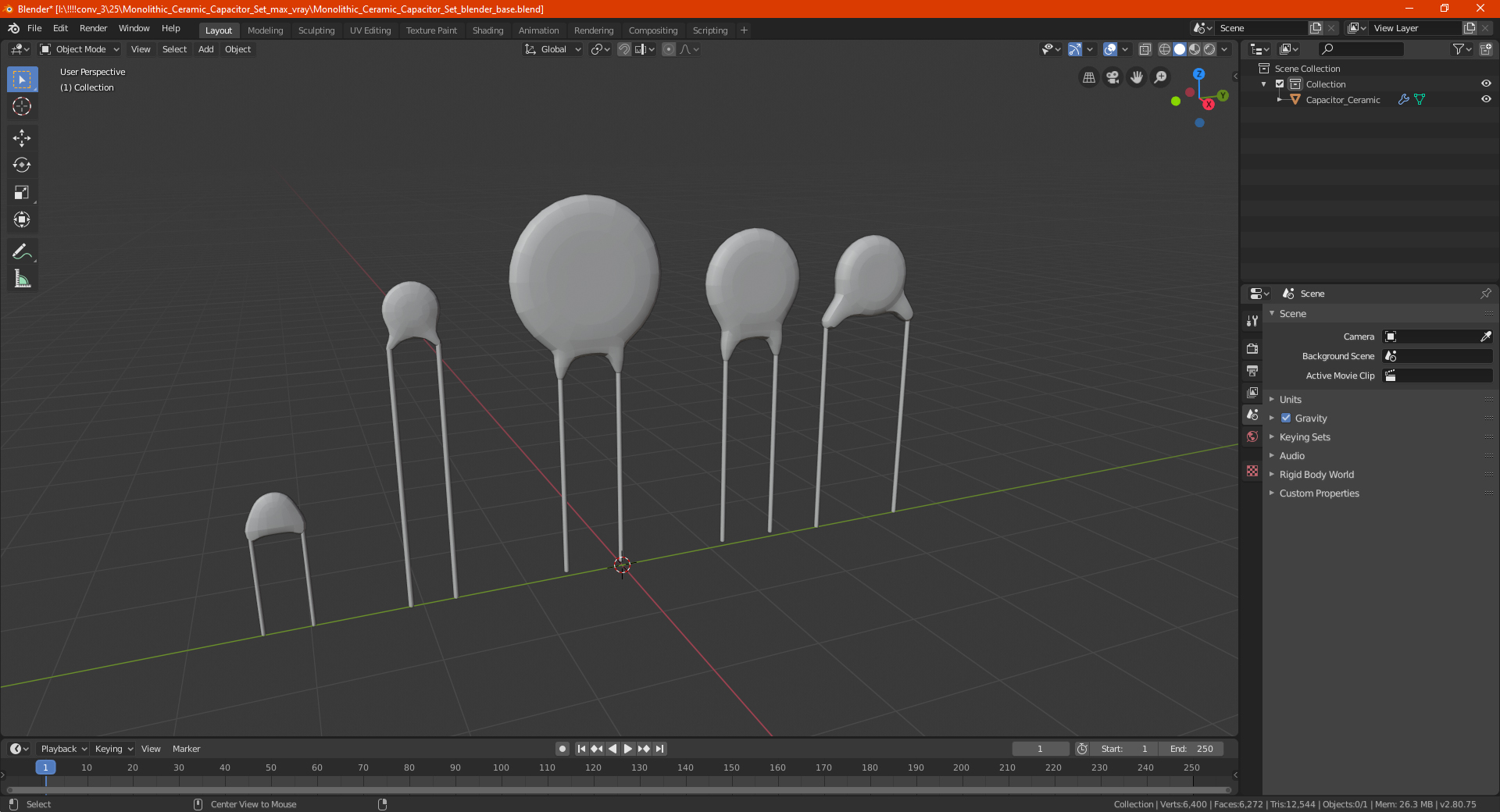Viewport: 1500px width, 812px height.
Task: Switch to the Sculpting workspace tab
Action: pos(316,30)
